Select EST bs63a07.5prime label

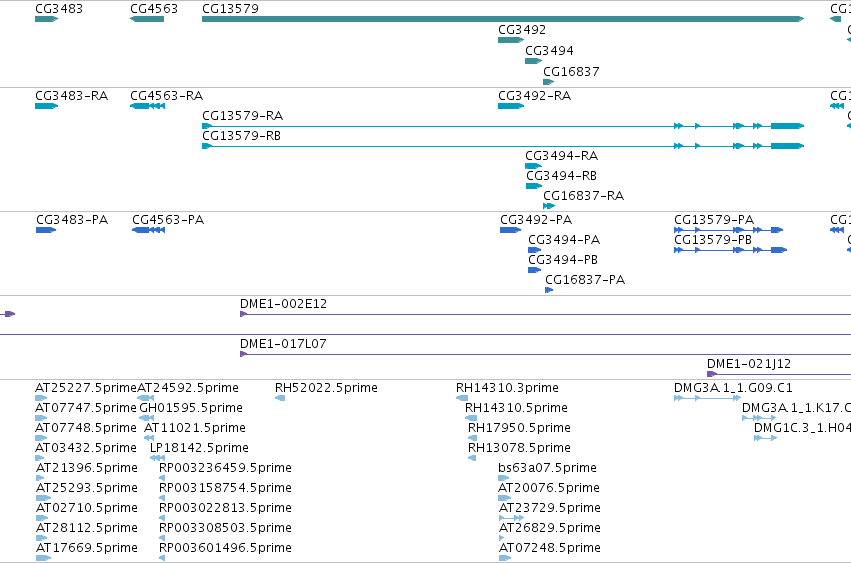(x=547, y=469)
